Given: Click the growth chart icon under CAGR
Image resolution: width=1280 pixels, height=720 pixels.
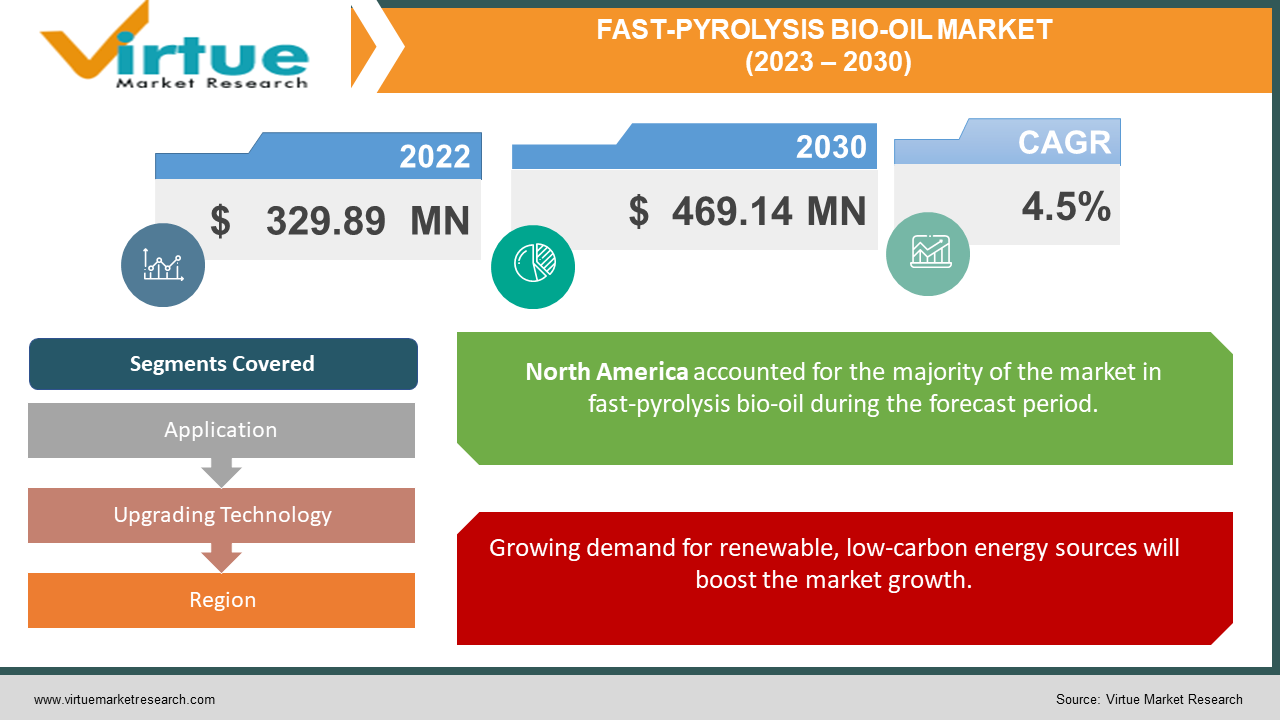Looking at the screenshot, I should click(928, 254).
